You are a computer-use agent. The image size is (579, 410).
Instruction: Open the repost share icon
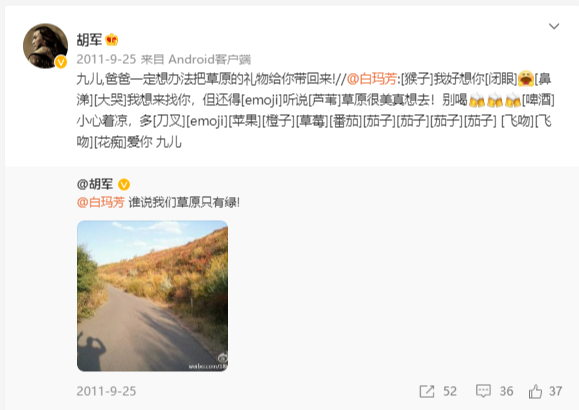(x=427, y=391)
